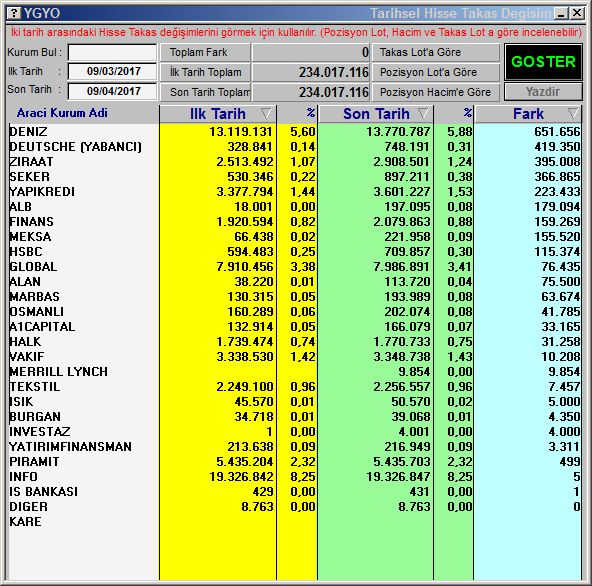Sort by Ilk Tarih column arrow
This screenshot has height=586, width=592.
point(266,113)
